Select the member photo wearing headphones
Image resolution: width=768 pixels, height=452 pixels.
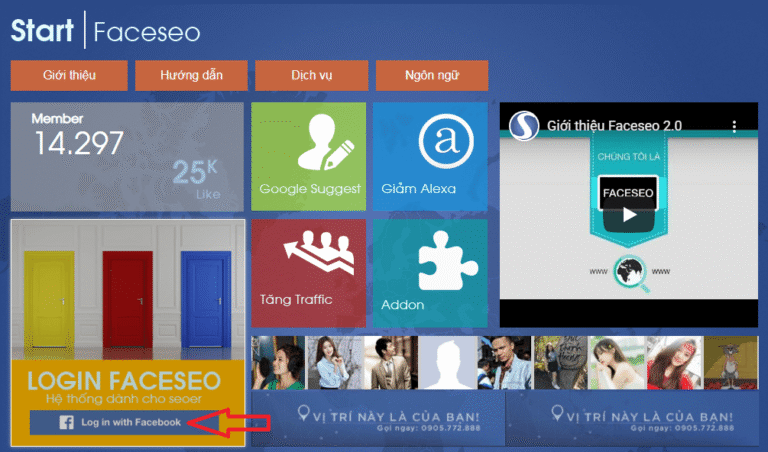pyautogui.click(x=278, y=363)
